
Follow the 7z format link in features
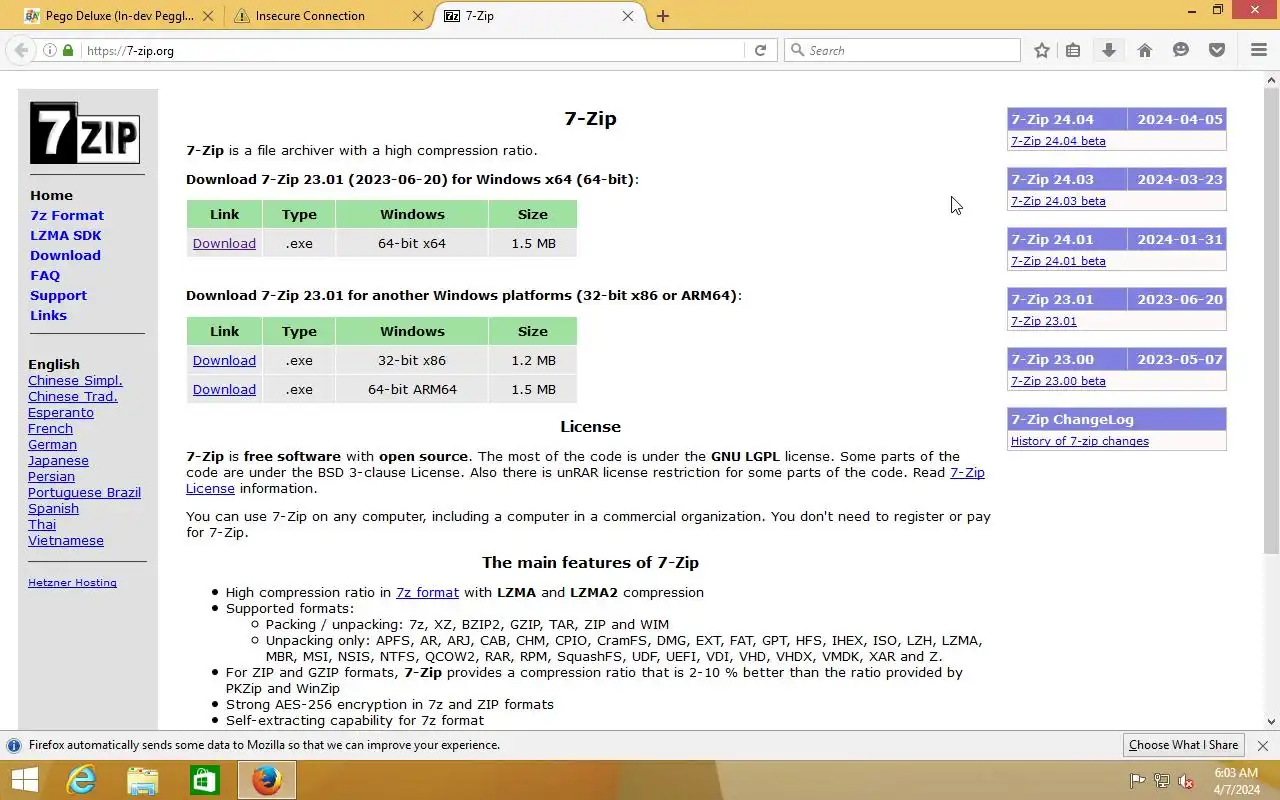[x=427, y=592]
